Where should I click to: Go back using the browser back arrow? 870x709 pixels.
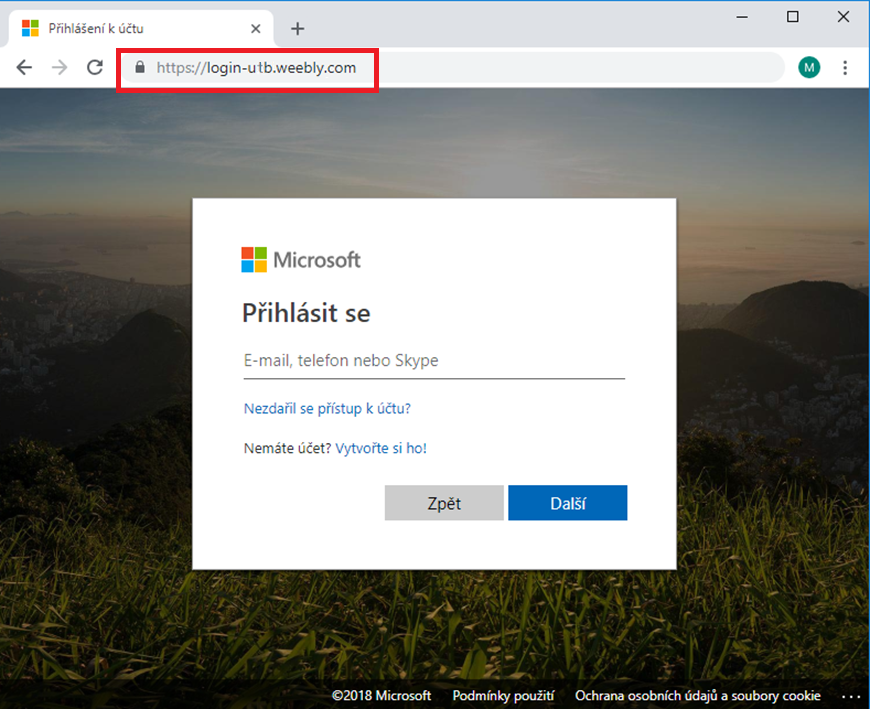(24, 68)
